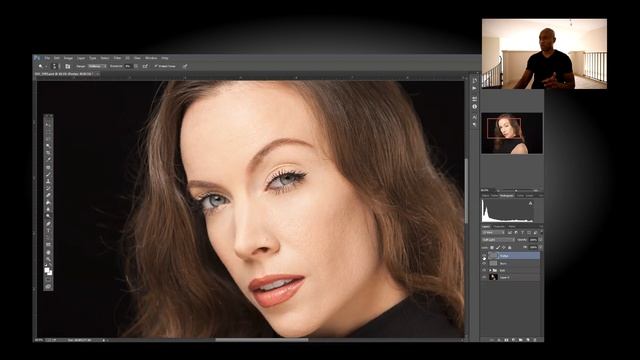The height and width of the screenshot is (360, 640).
Task: Add a layer mask
Action: click(x=506, y=340)
